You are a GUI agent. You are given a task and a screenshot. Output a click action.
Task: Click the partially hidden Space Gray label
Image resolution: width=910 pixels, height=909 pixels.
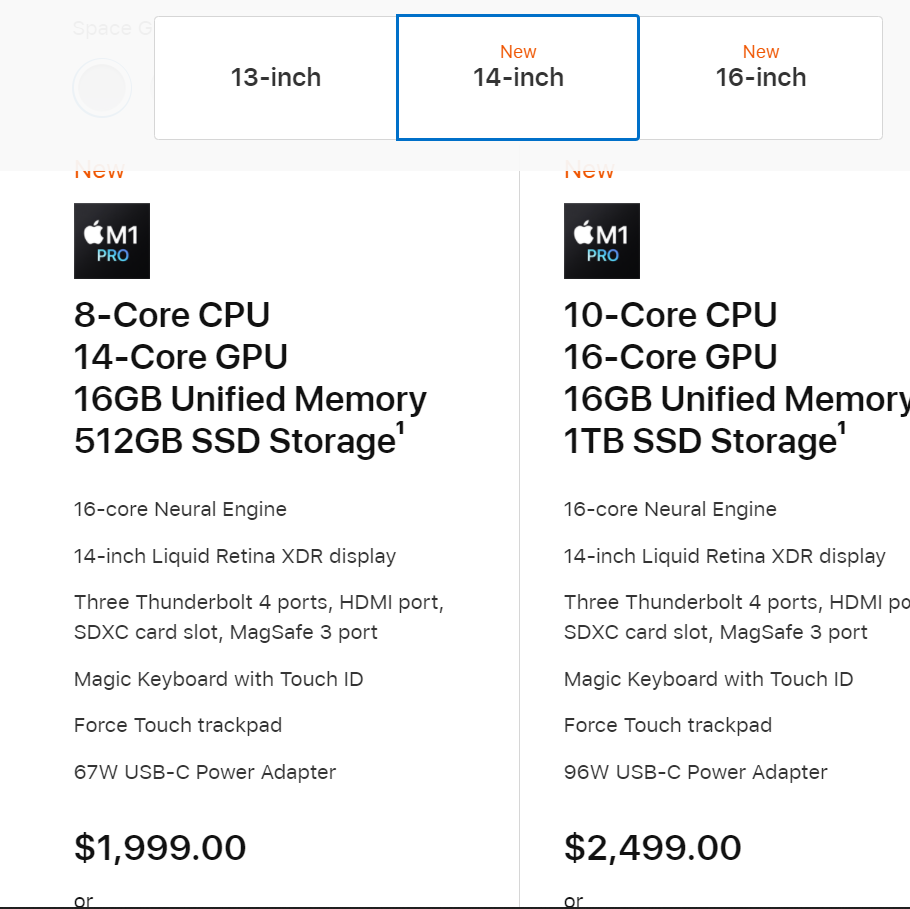coord(113,28)
